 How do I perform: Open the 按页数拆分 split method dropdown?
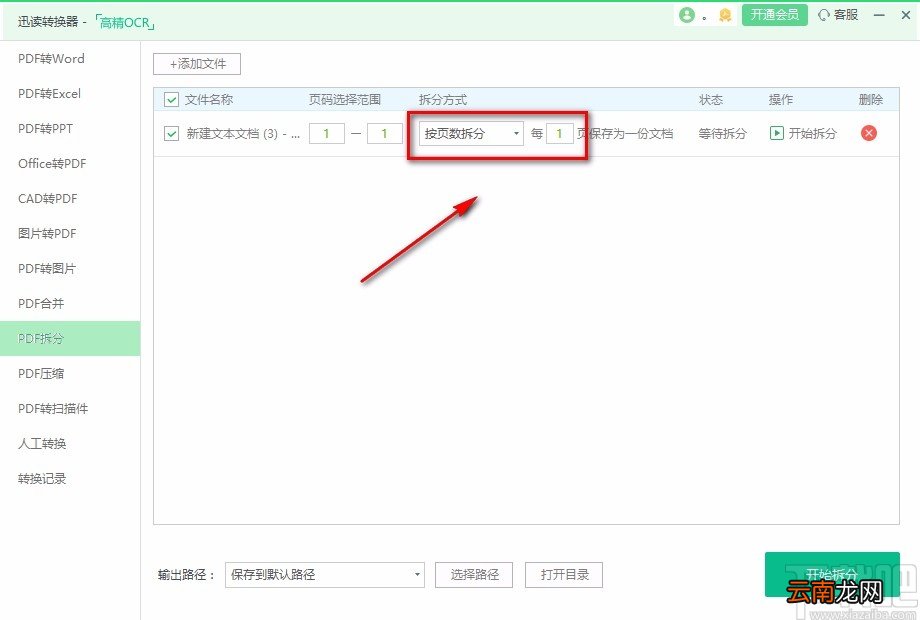(471, 134)
